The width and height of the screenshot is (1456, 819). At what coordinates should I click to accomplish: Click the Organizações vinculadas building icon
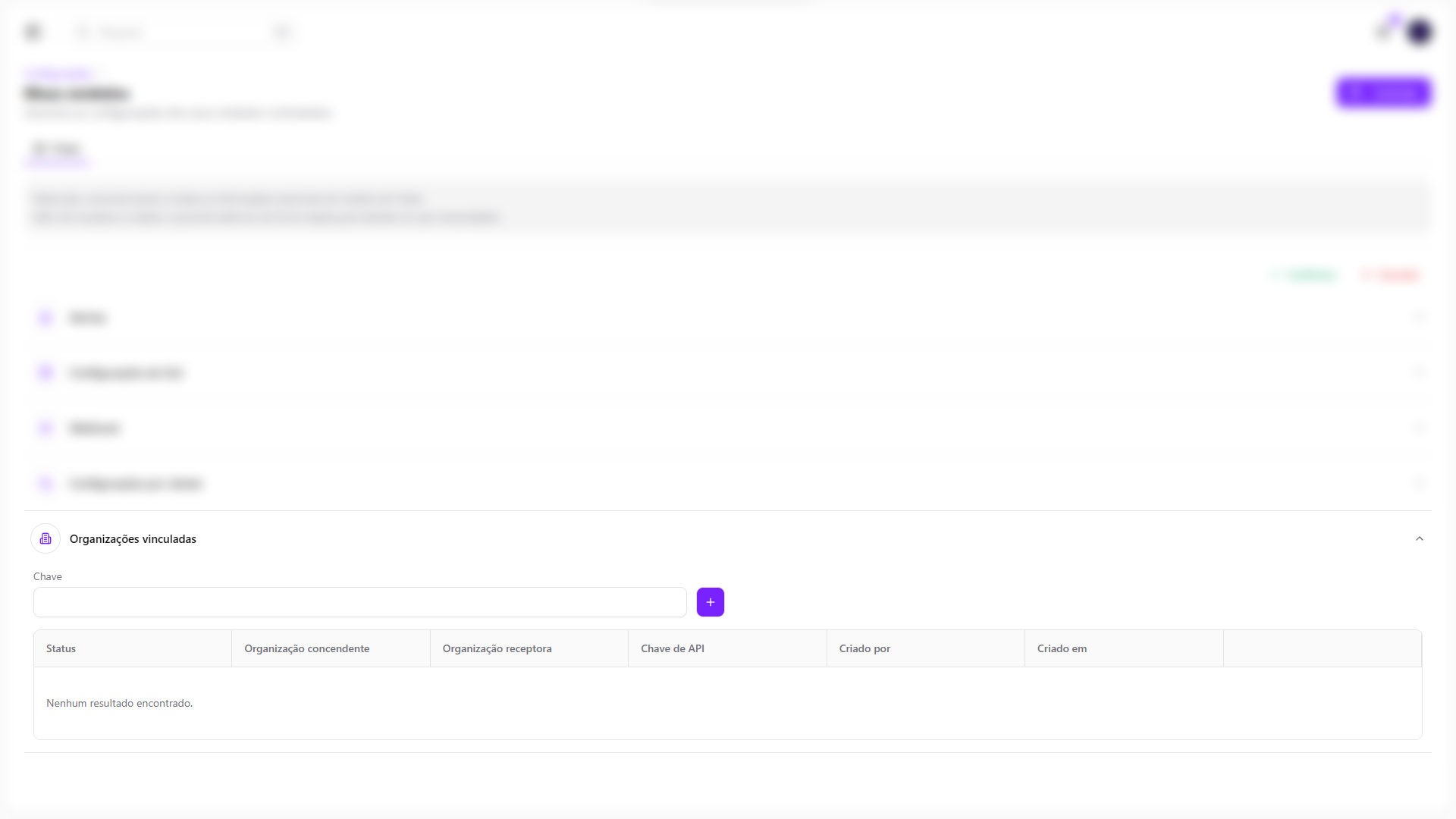coord(45,538)
